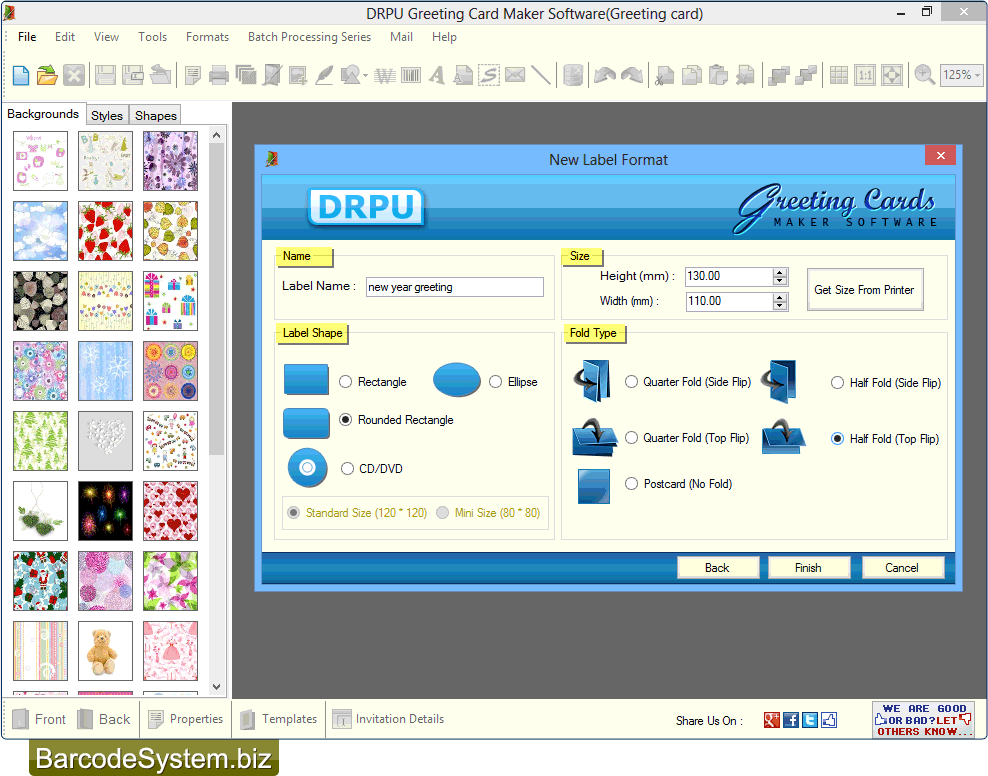Choose Quarter Fold (Side Flip) fold type
The height and width of the screenshot is (776, 988).
tap(631, 382)
